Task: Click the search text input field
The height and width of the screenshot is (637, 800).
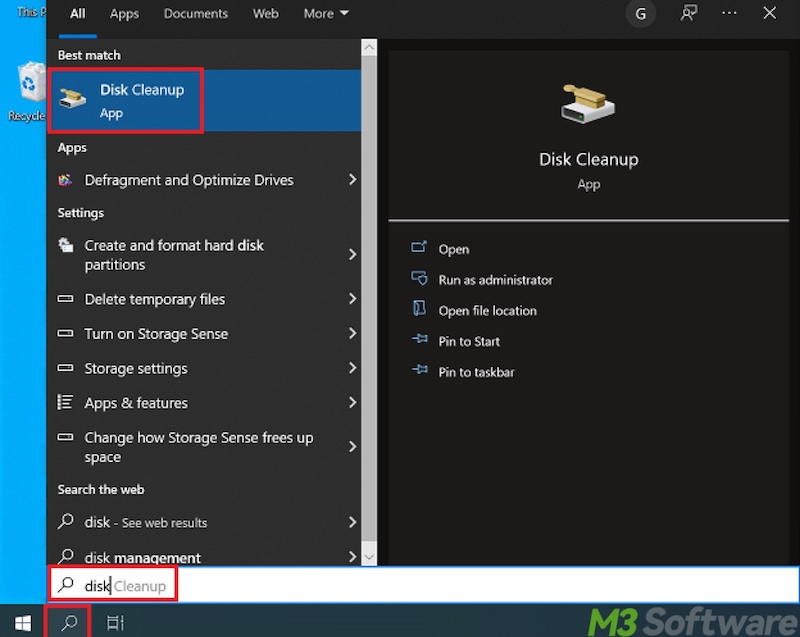Action: pyautogui.click(x=423, y=585)
